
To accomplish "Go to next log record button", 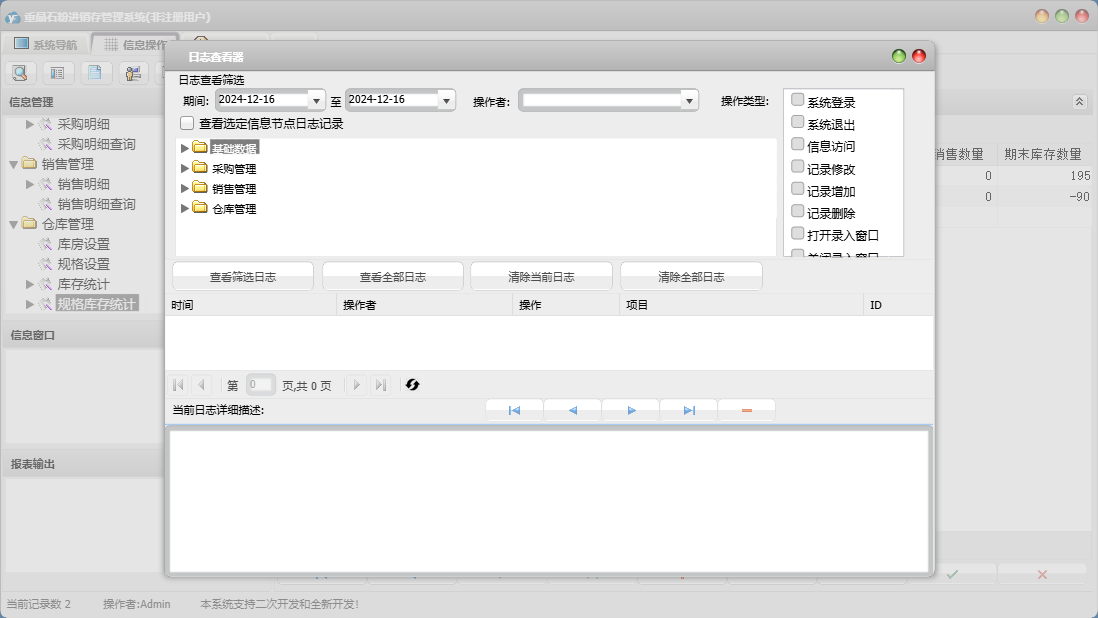I will click(x=631, y=410).
